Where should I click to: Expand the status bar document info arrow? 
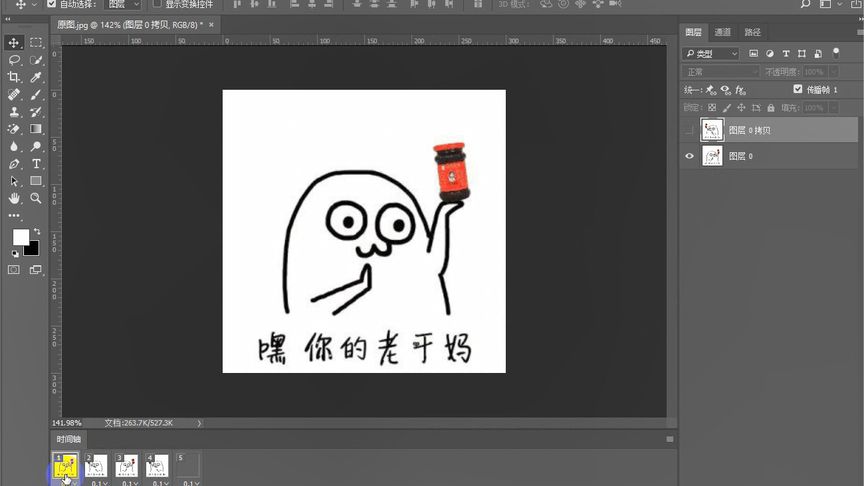point(199,423)
